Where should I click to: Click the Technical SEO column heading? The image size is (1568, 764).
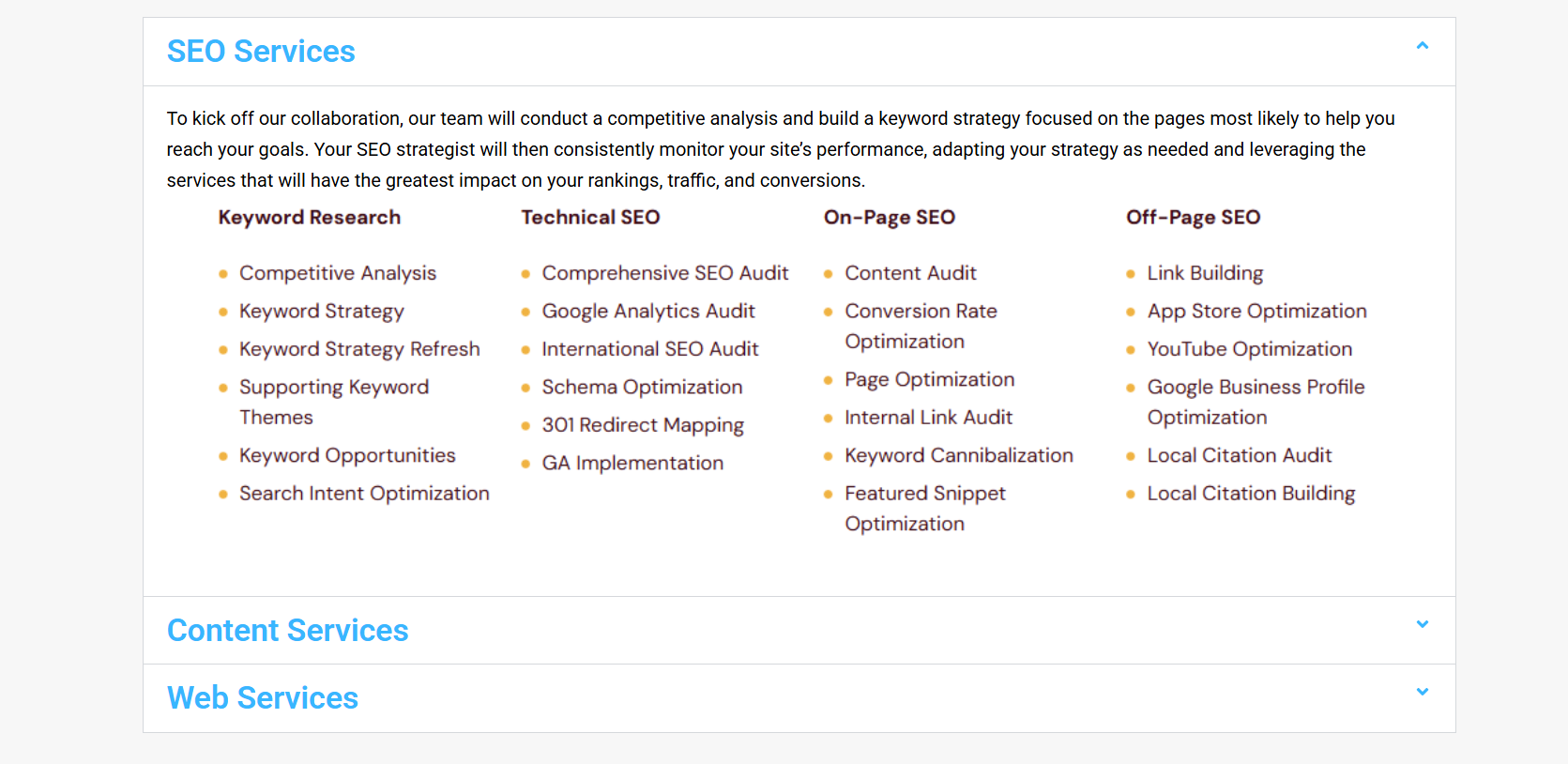click(x=590, y=218)
